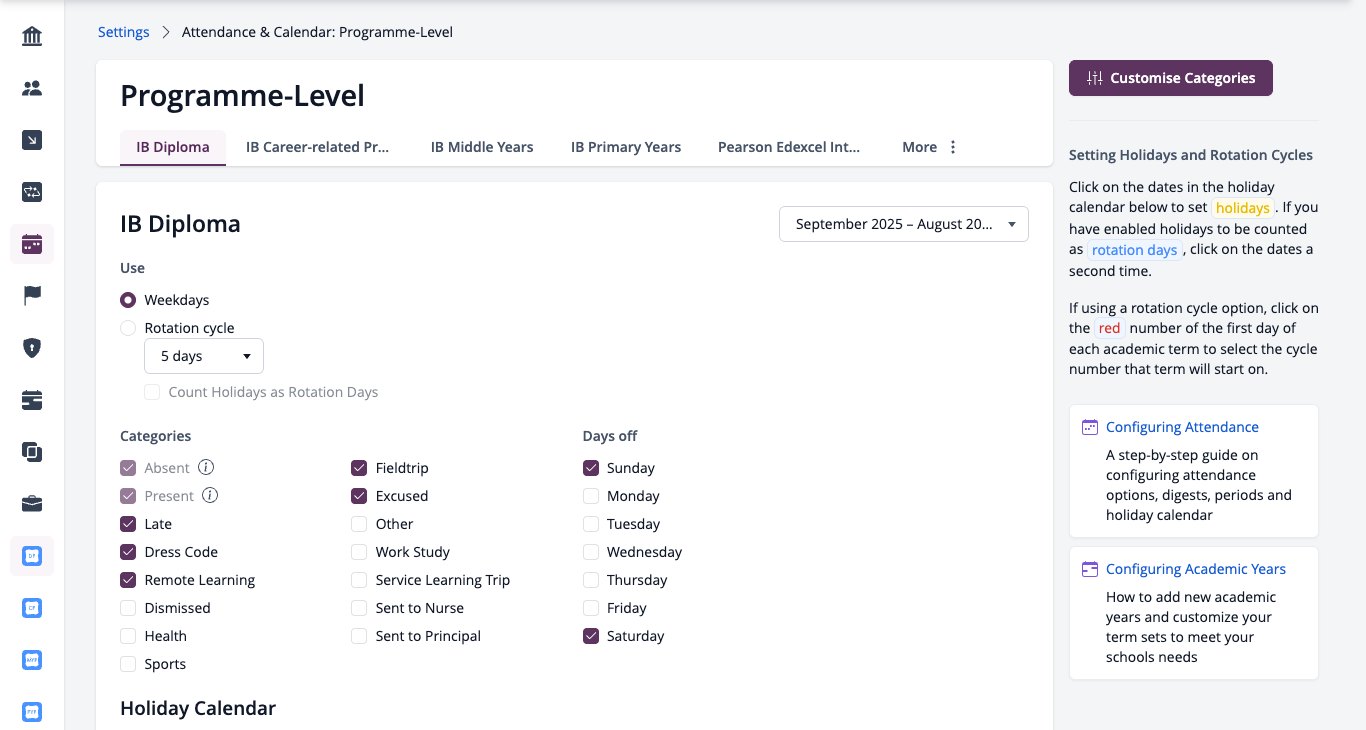Open the school building icon in sidebar

(32, 37)
